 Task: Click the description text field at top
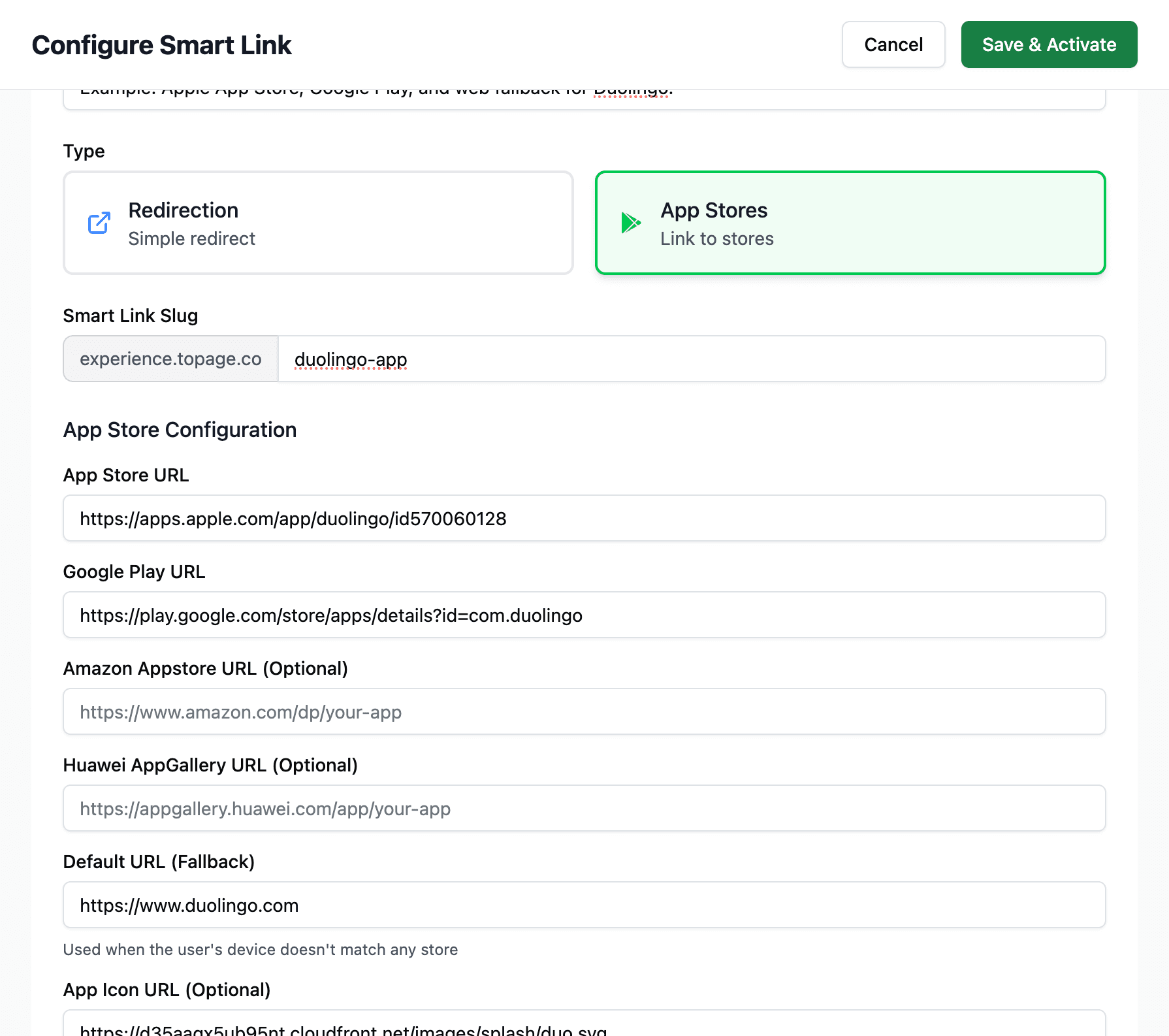584,99
